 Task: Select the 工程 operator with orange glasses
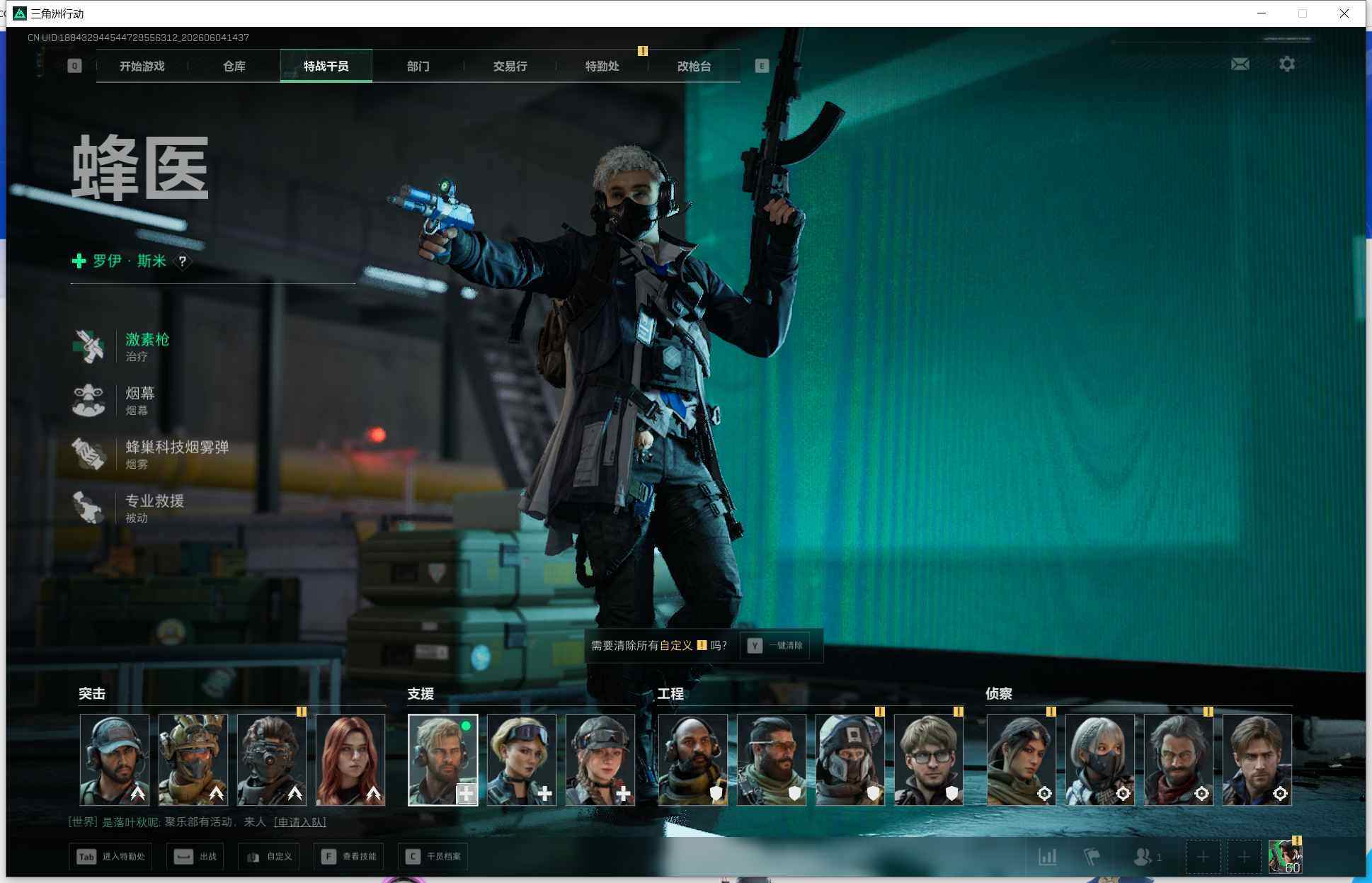(772, 760)
